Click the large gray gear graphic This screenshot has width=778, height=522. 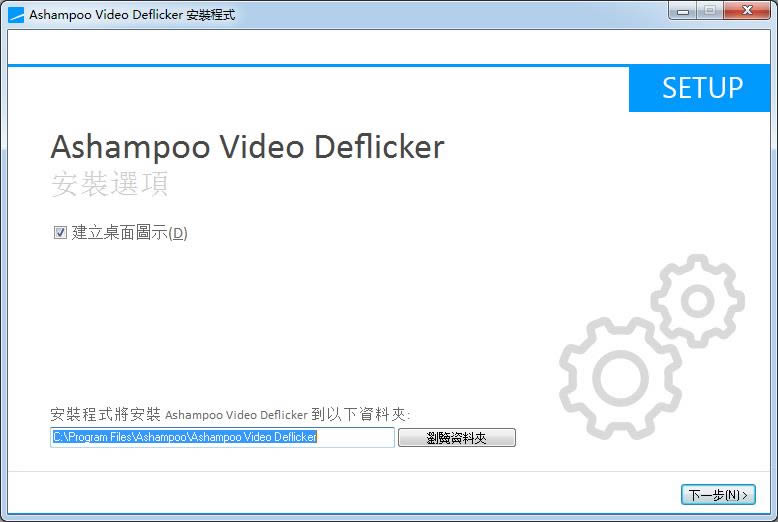click(620, 378)
